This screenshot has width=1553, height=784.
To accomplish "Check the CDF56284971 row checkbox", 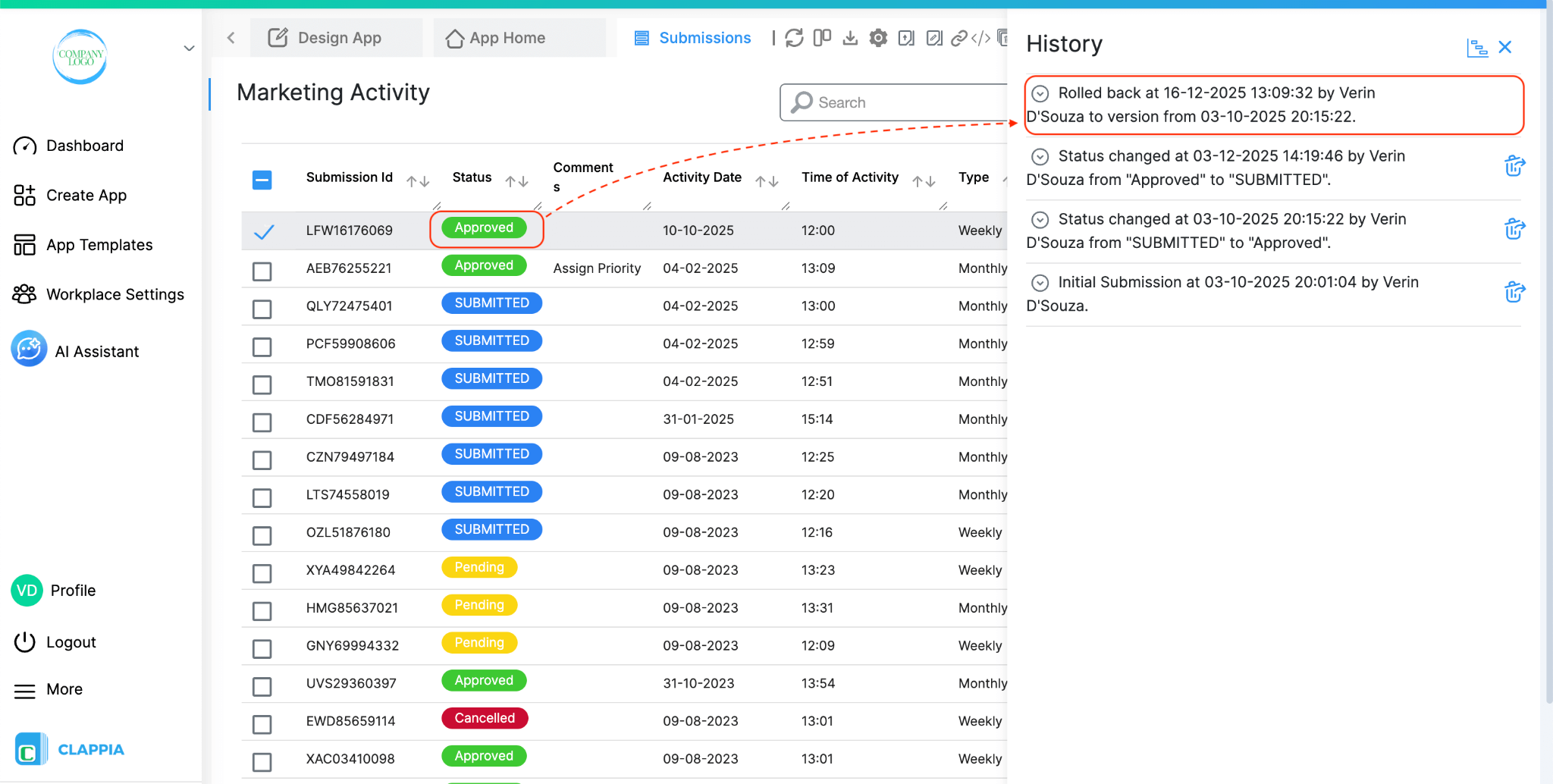I will click(x=262, y=422).
